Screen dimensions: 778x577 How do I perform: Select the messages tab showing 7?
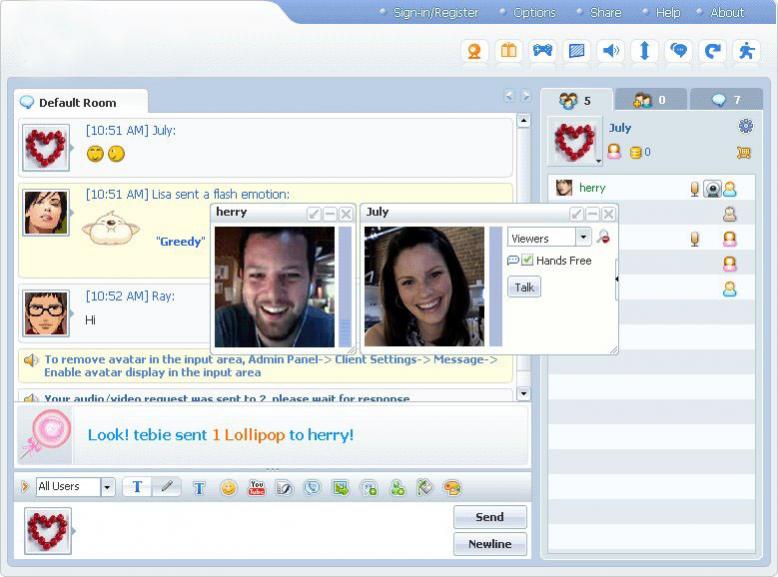tap(727, 101)
